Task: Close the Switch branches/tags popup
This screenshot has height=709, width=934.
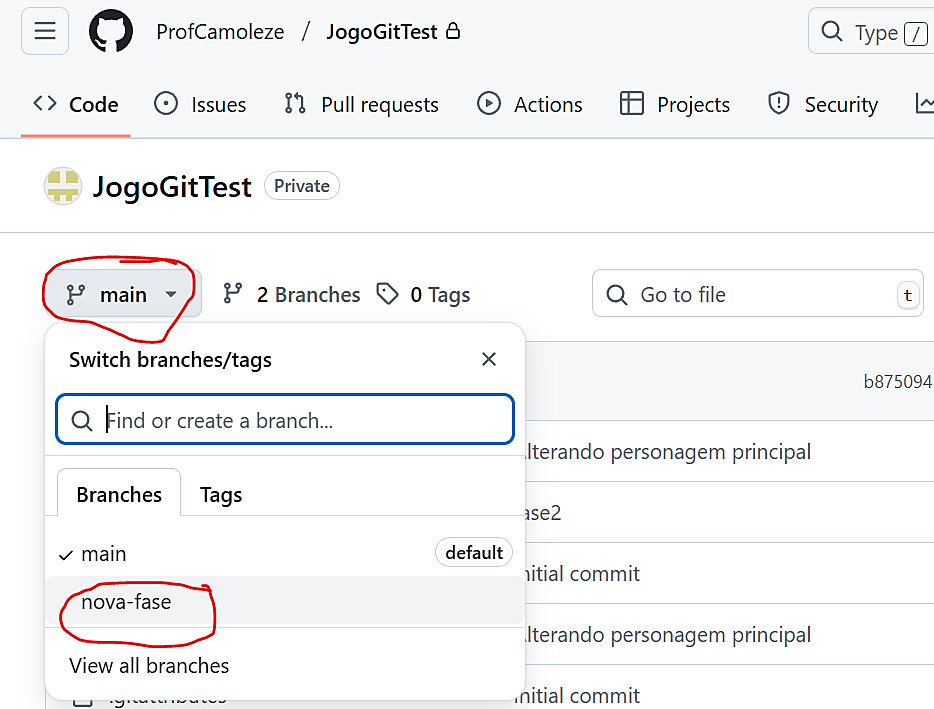Action: coord(488,359)
